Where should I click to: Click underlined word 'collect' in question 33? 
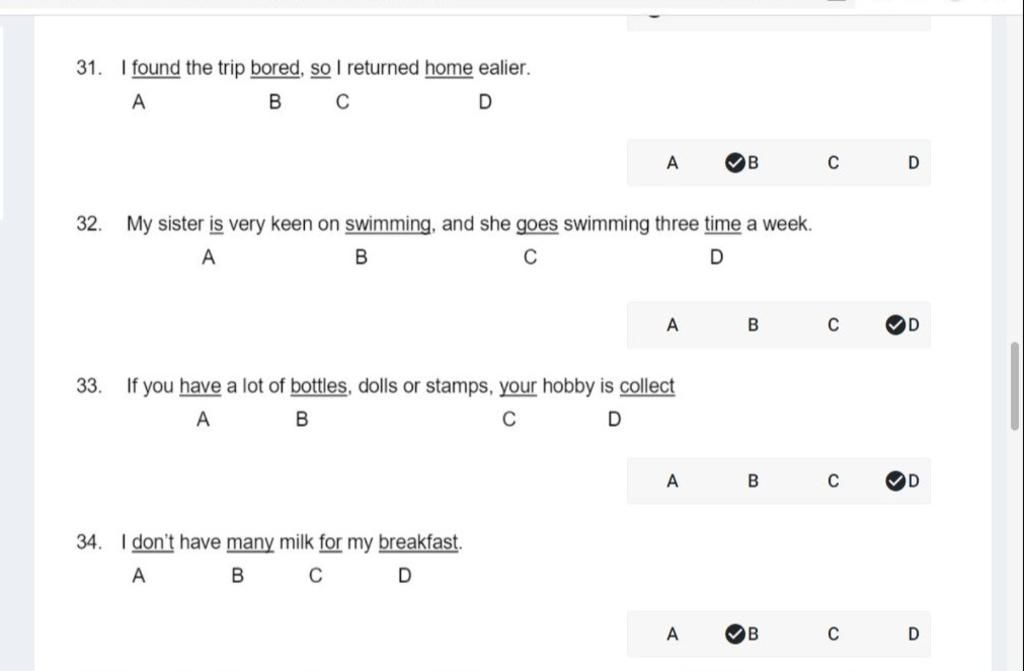click(x=647, y=386)
